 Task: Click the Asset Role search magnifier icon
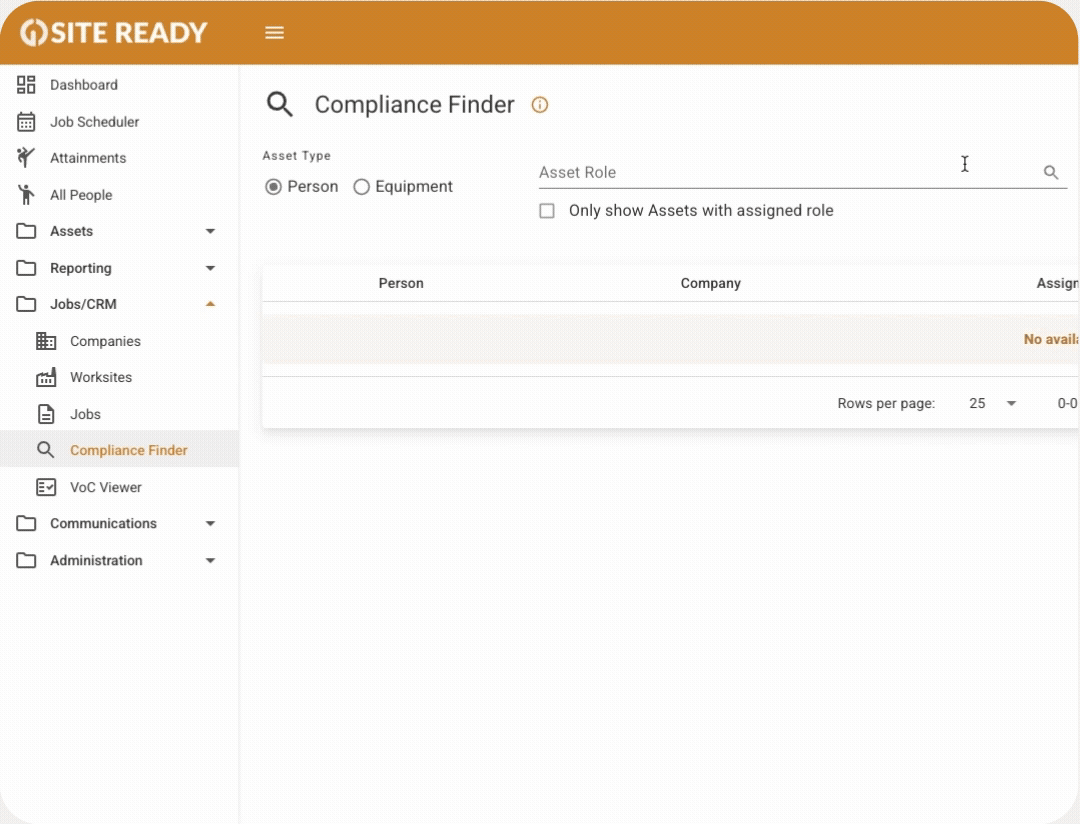[1051, 172]
